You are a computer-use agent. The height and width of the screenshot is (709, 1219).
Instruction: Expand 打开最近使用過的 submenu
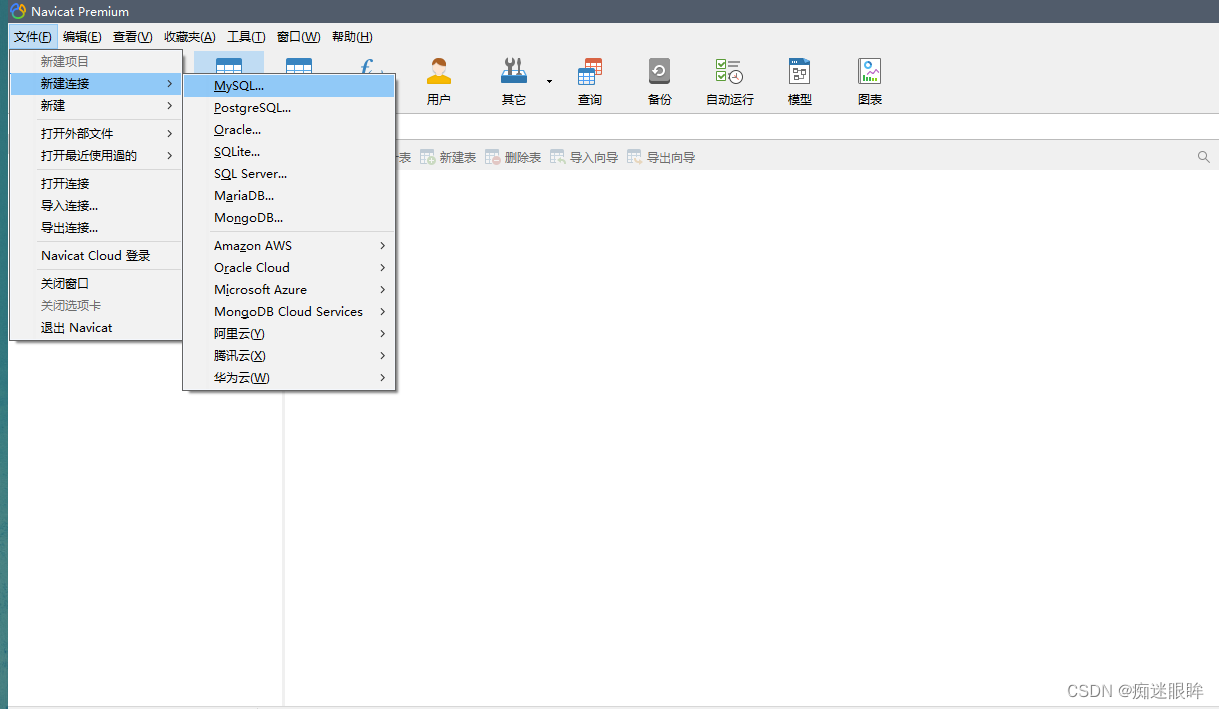96,156
